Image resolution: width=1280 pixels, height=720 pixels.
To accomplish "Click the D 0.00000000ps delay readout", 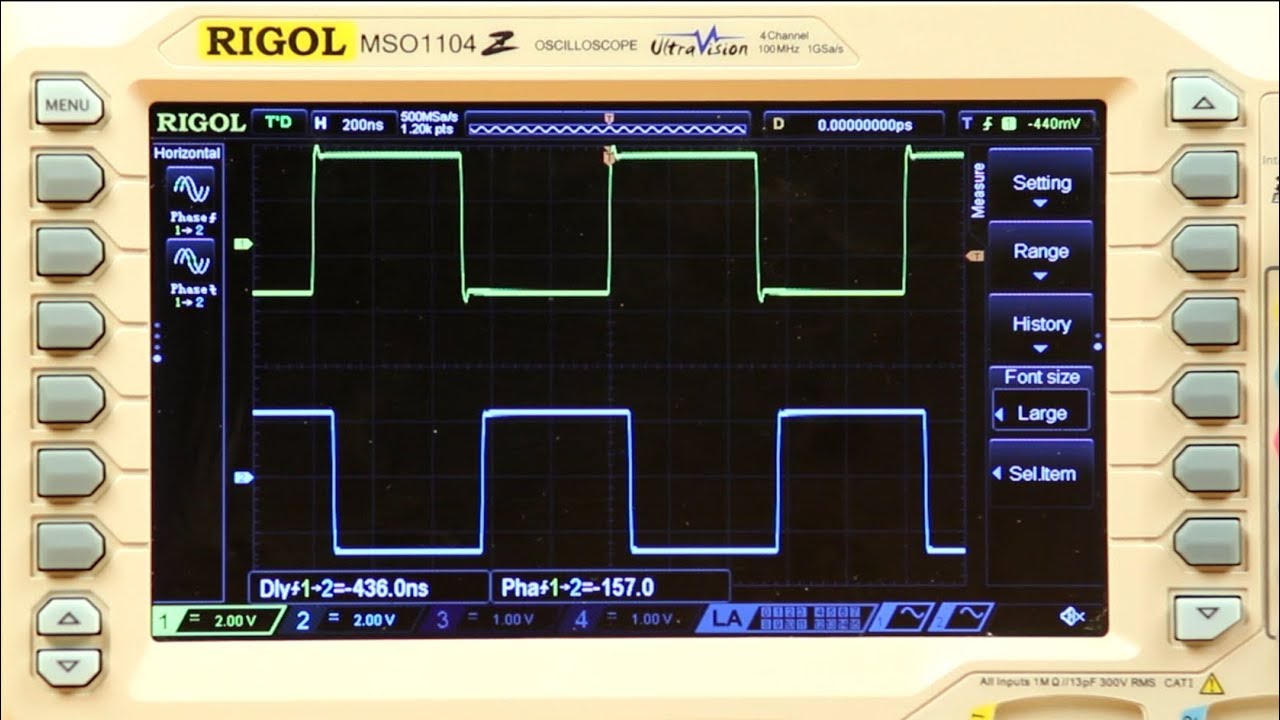I will click(x=852, y=124).
